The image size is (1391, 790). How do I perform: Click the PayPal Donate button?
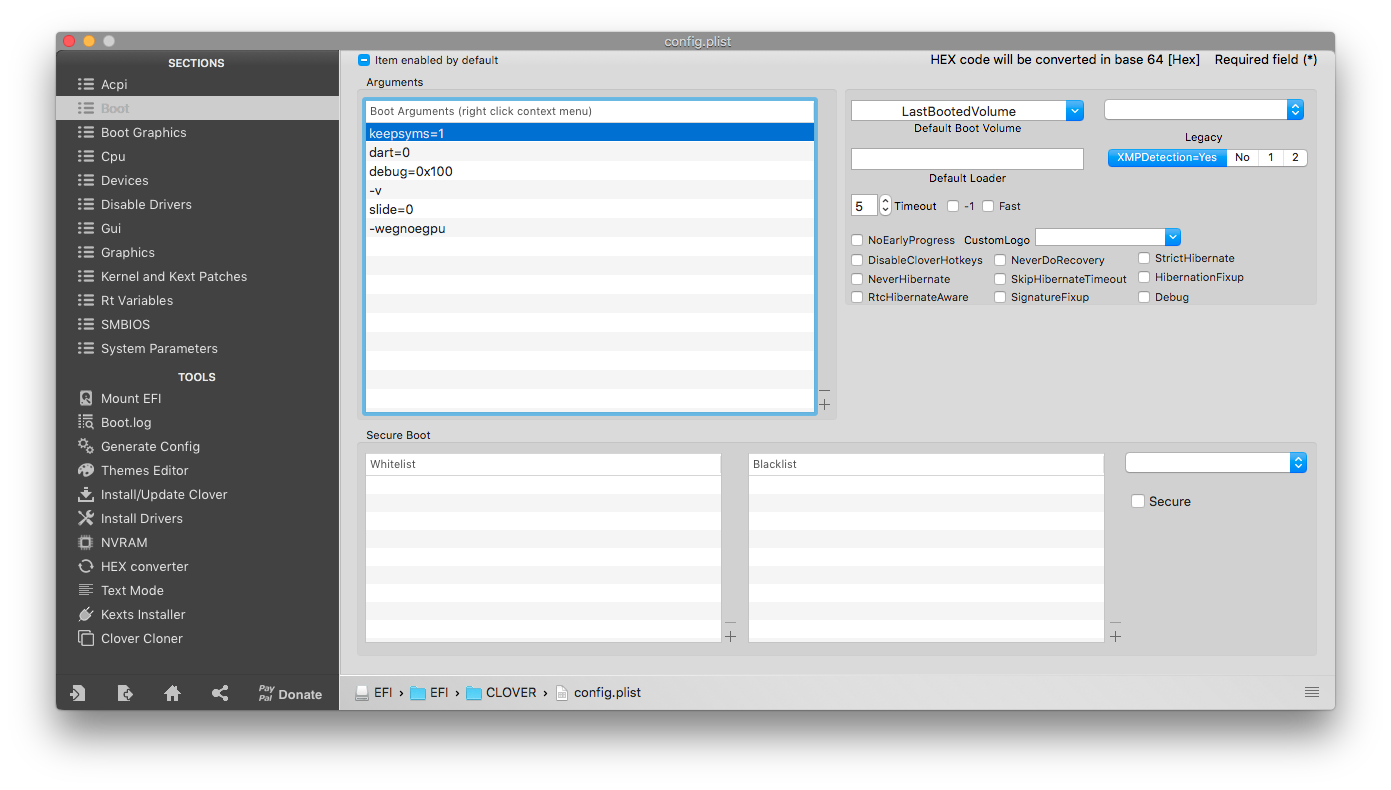pos(290,693)
